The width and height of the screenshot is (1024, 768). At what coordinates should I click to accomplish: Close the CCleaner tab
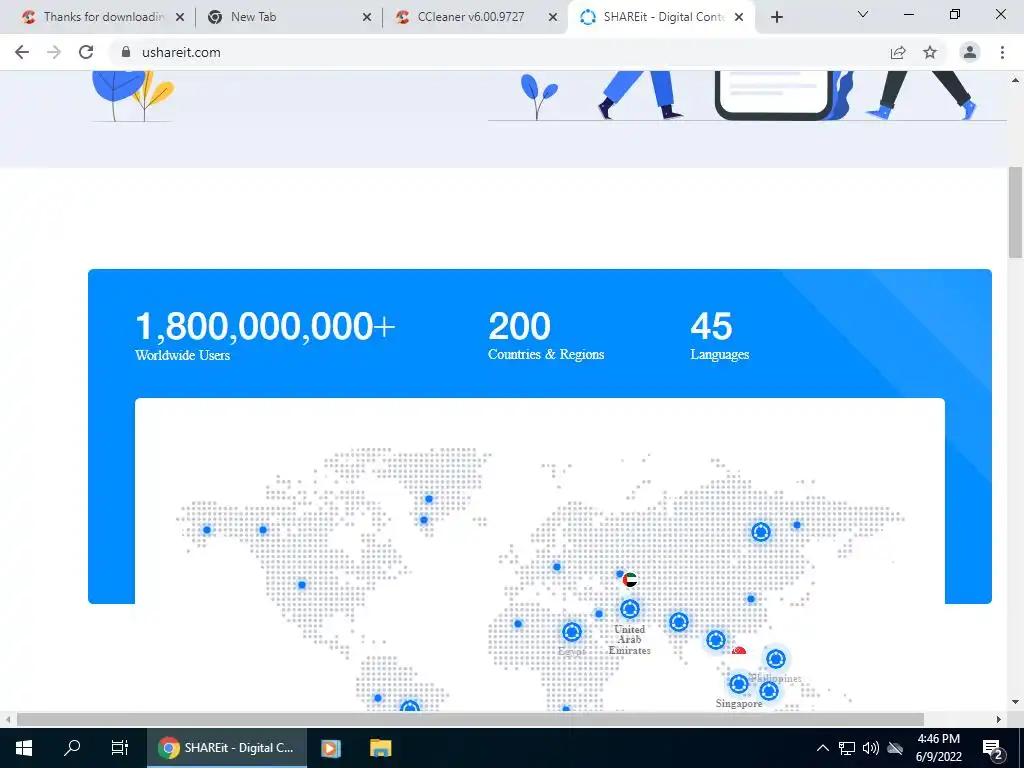point(552,17)
